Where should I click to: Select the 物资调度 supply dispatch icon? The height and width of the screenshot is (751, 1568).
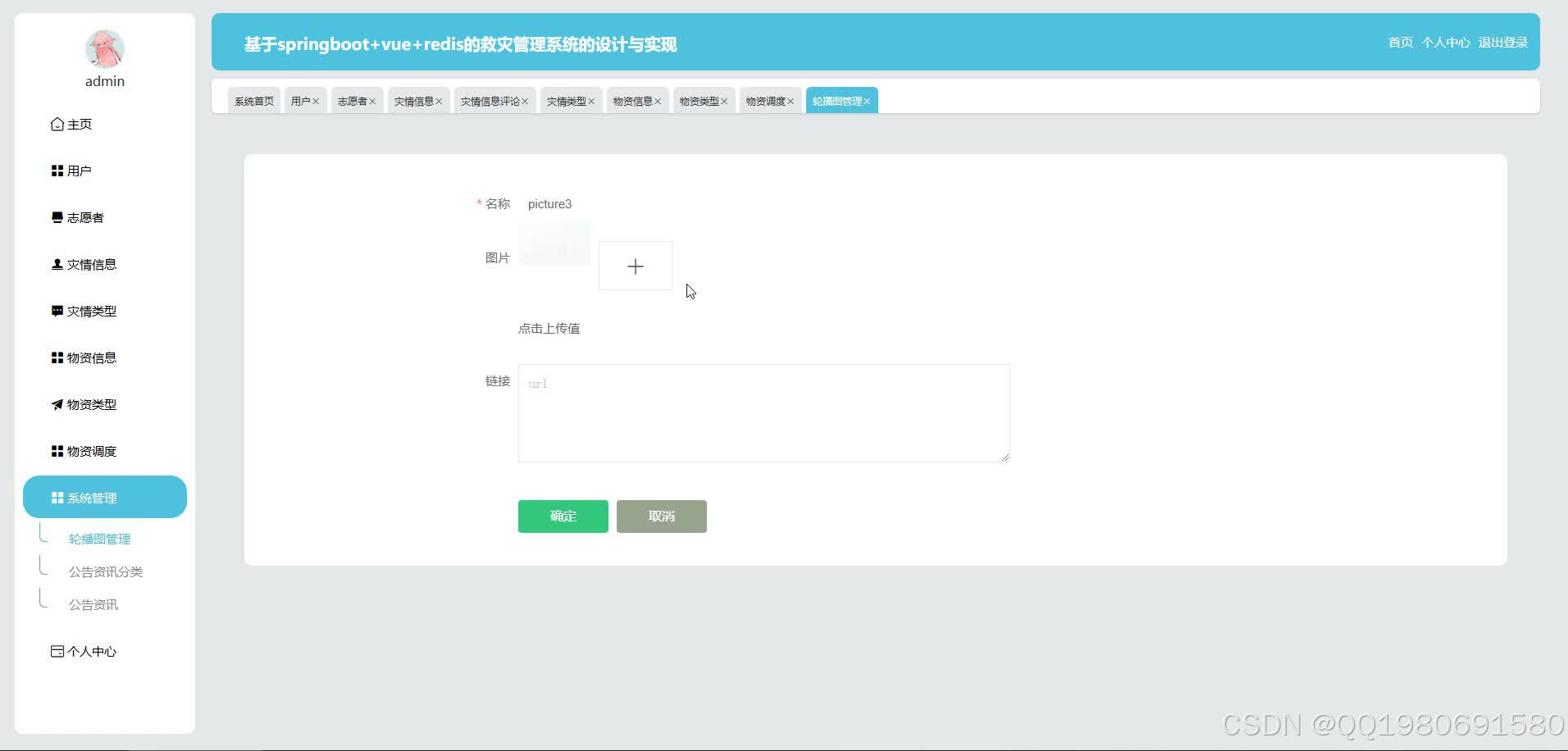56,450
